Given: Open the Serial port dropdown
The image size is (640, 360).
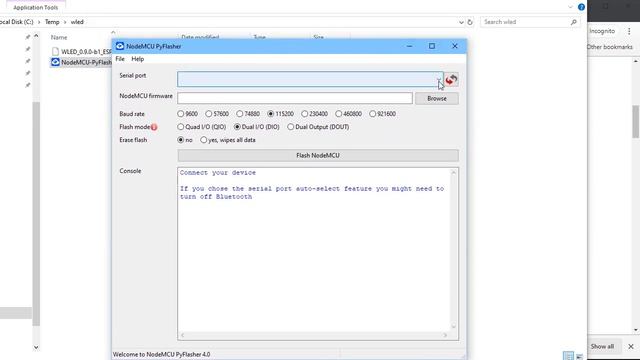Looking at the screenshot, I should (439, 79).
